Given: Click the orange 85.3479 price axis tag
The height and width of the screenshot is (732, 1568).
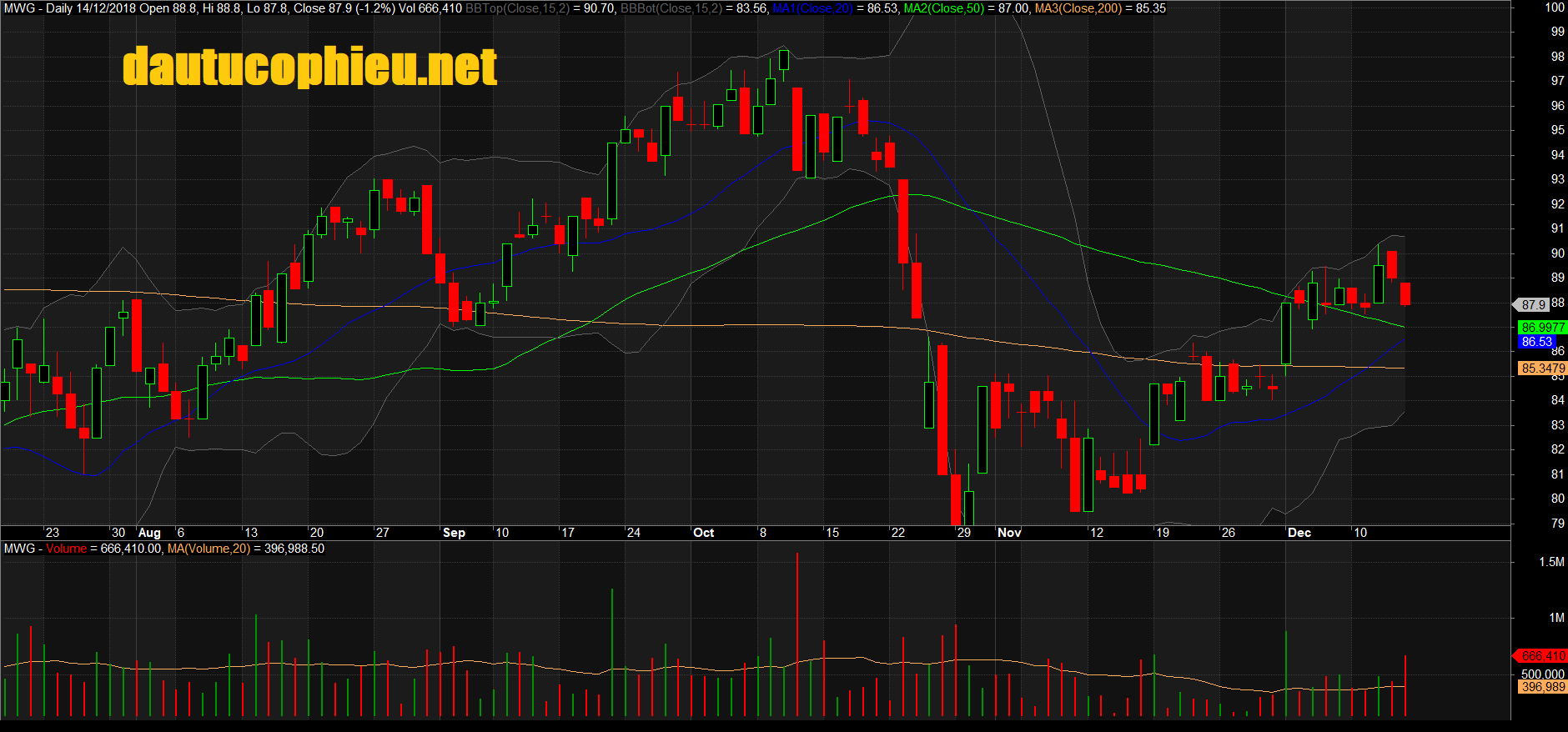Looking at the screenshot, I should click(x=1542, y=369).
